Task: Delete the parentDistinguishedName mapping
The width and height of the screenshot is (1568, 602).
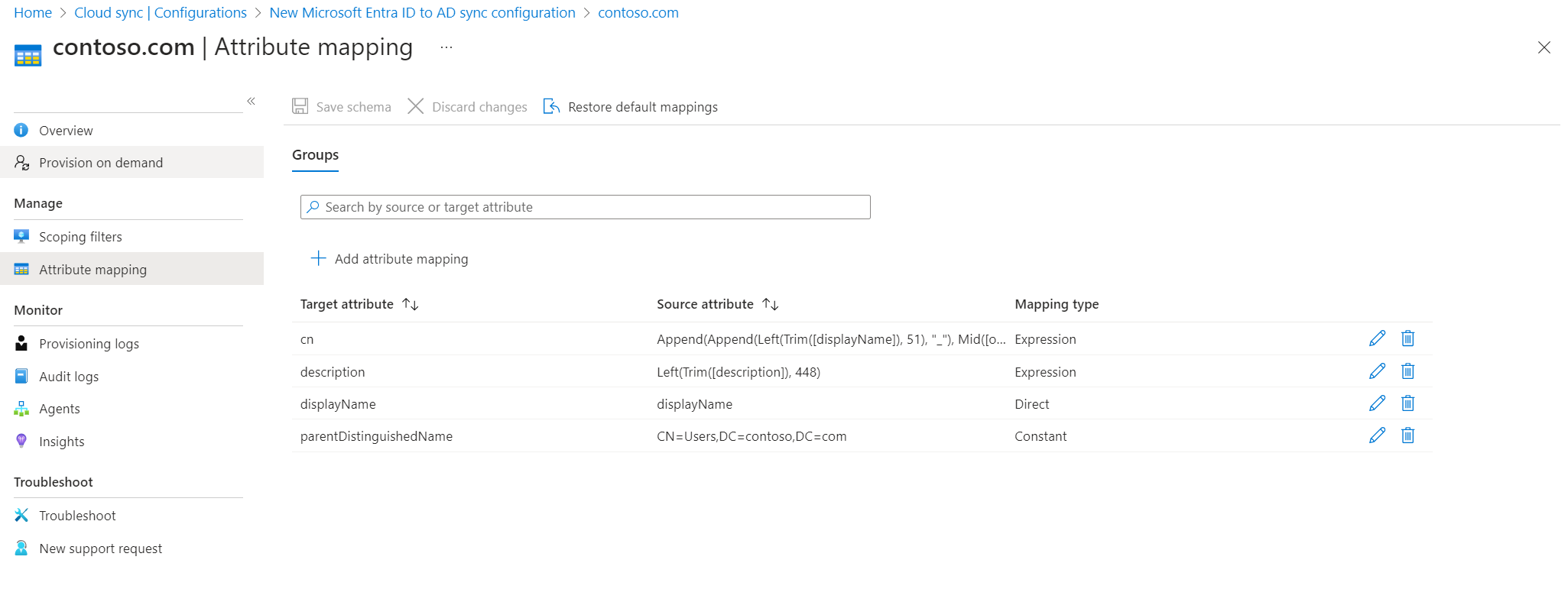Action: tap(1407, 435)
